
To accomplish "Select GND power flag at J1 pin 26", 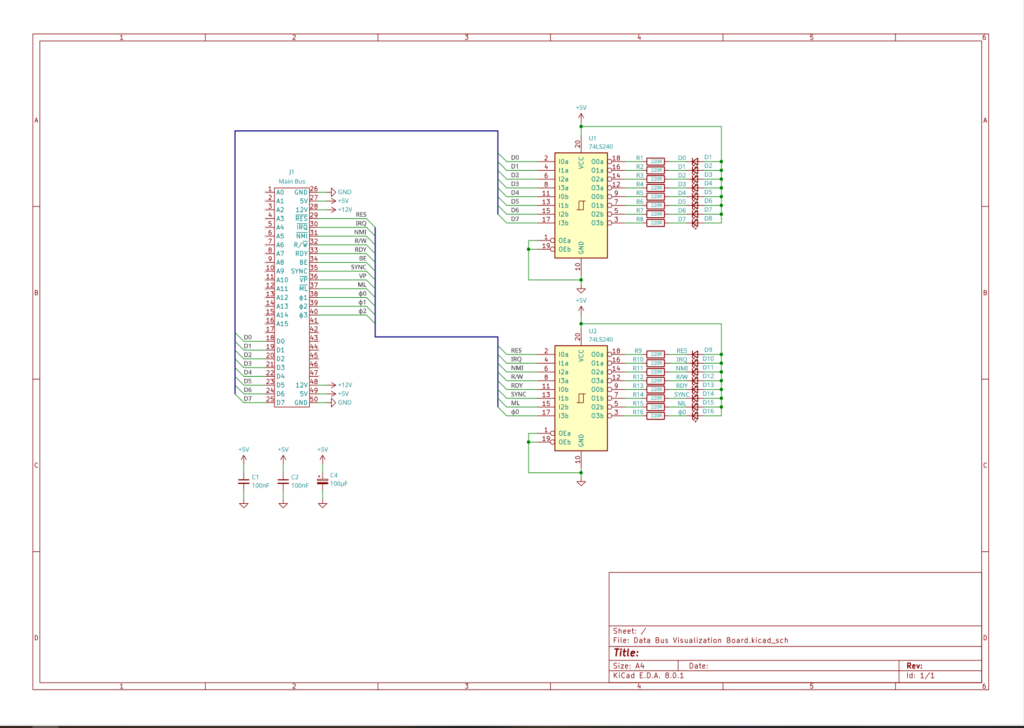I will (332, 191).
